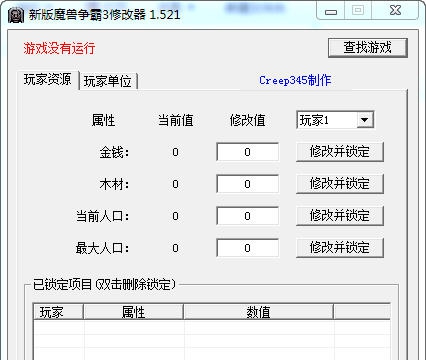
Task: Click the 当前人口 current value 0
Action: coord(175,216)
